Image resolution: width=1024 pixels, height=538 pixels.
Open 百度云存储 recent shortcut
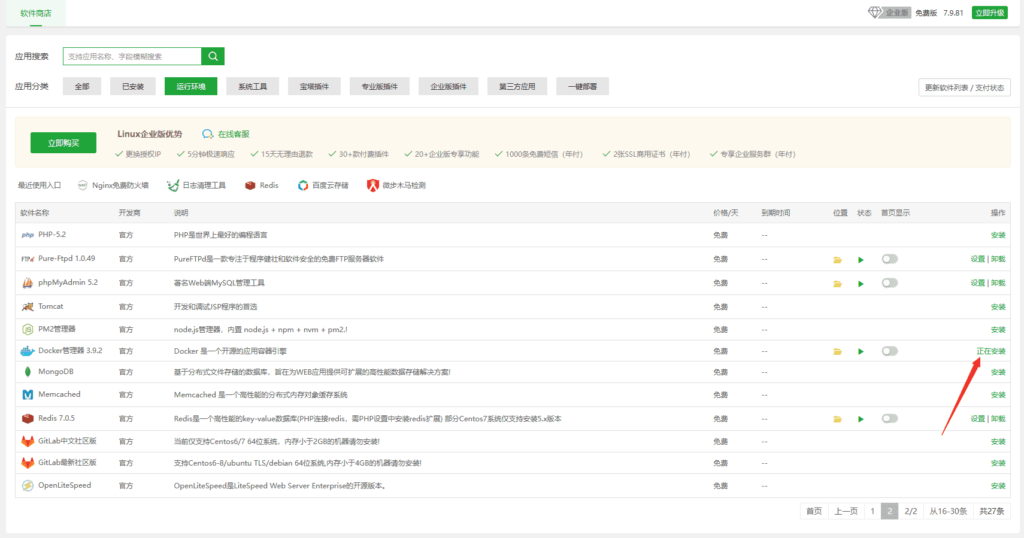point(323,185)
